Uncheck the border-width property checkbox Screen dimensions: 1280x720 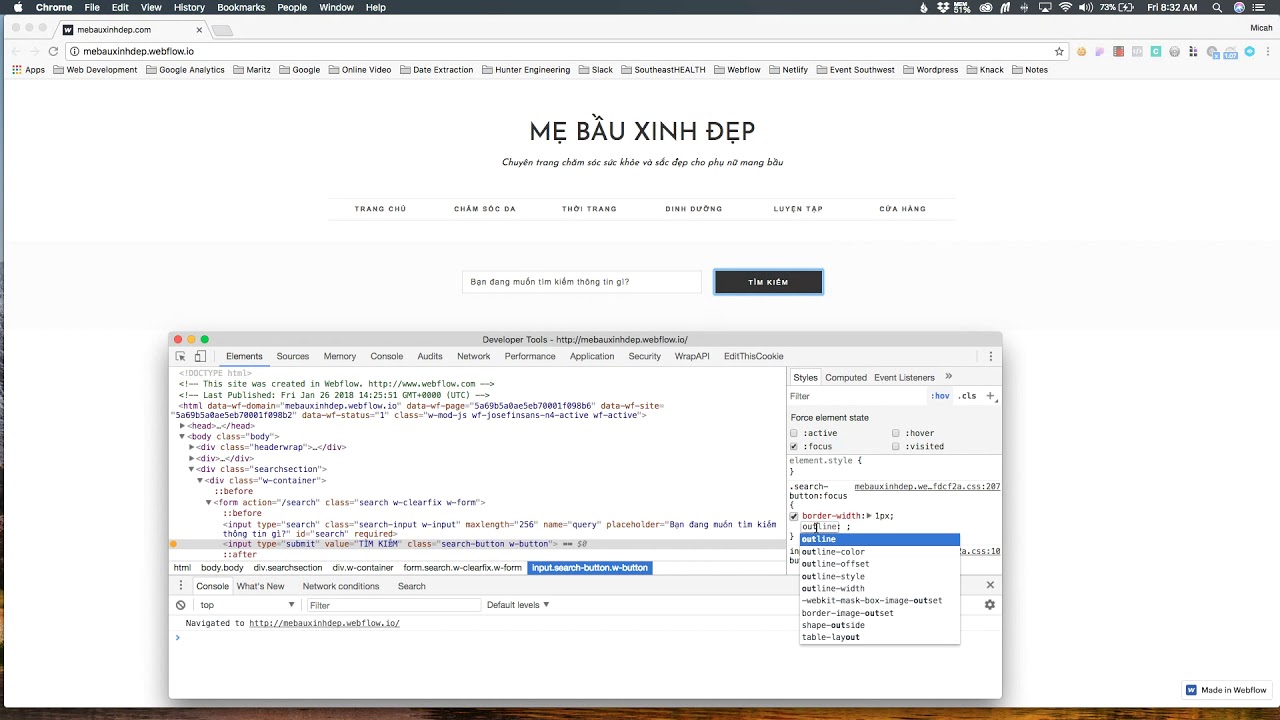794,516
